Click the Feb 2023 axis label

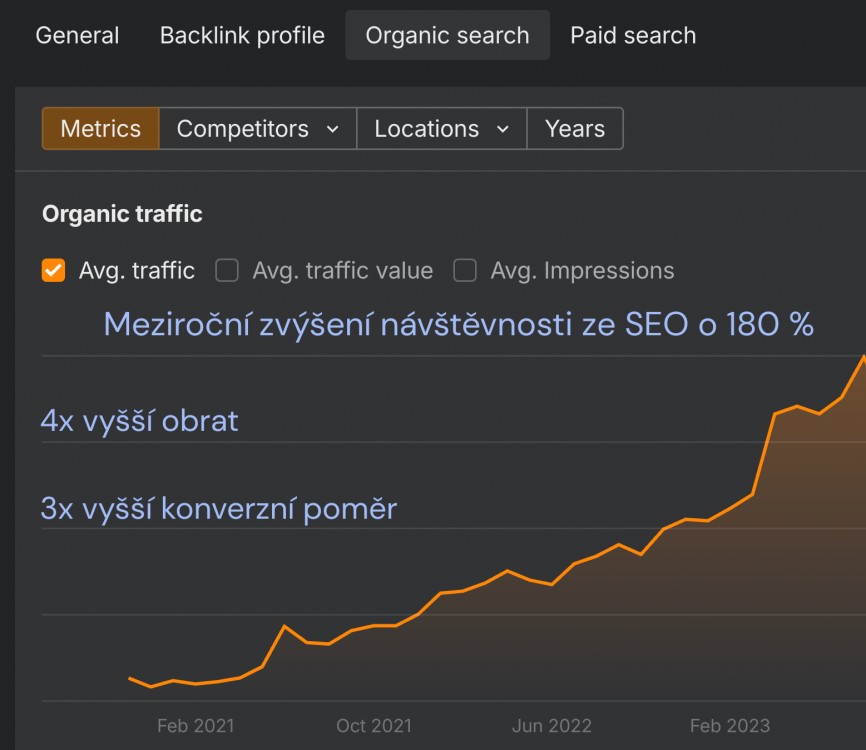tap(729, 726)
